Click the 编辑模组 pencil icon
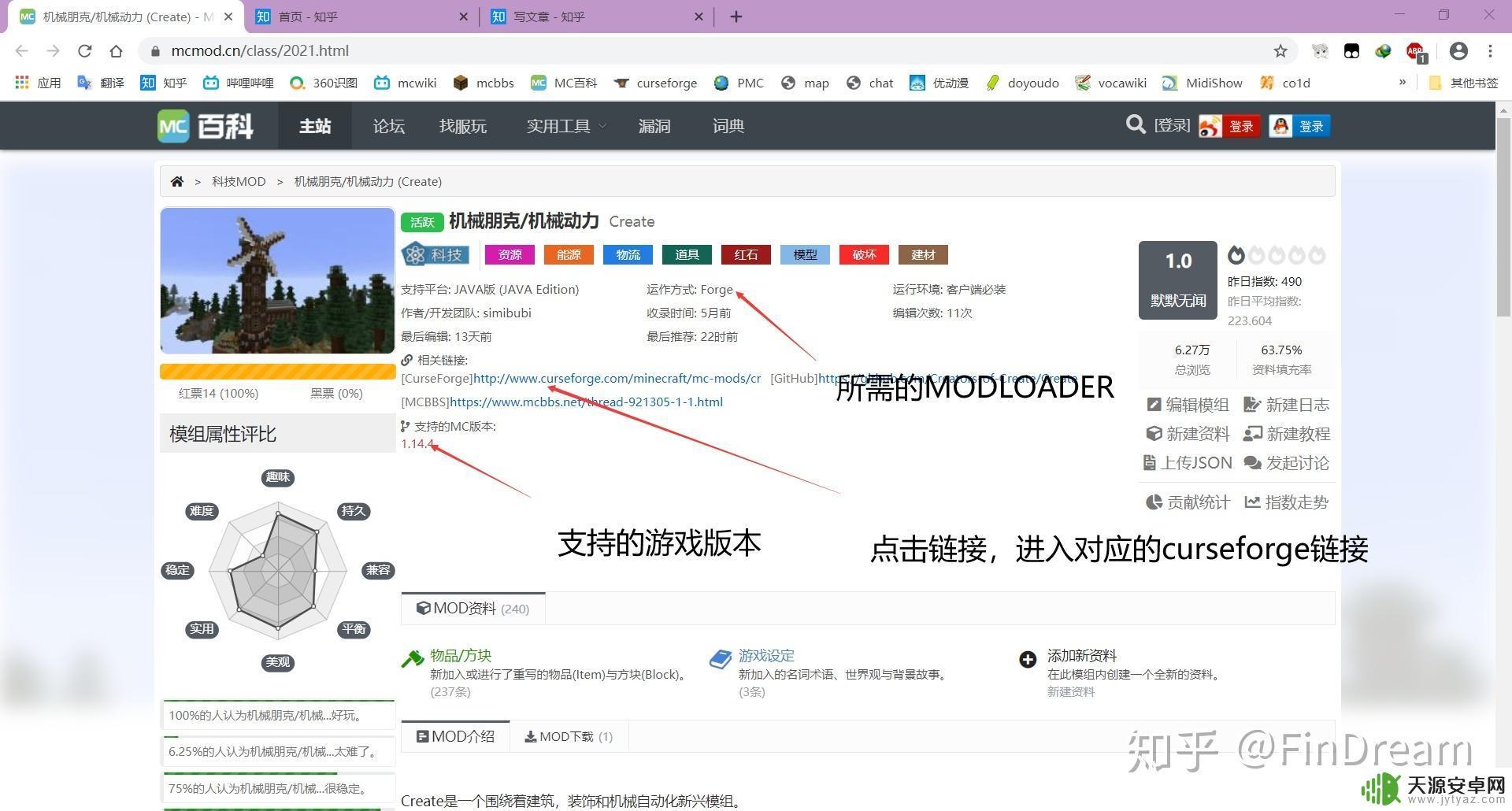 [1154, 405]
